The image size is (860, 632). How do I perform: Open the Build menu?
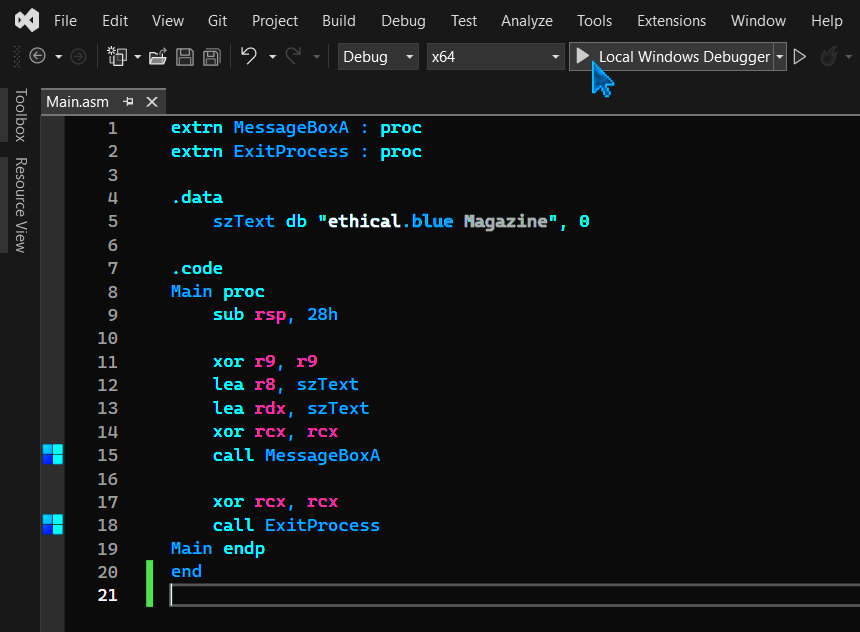click(338, 21)
